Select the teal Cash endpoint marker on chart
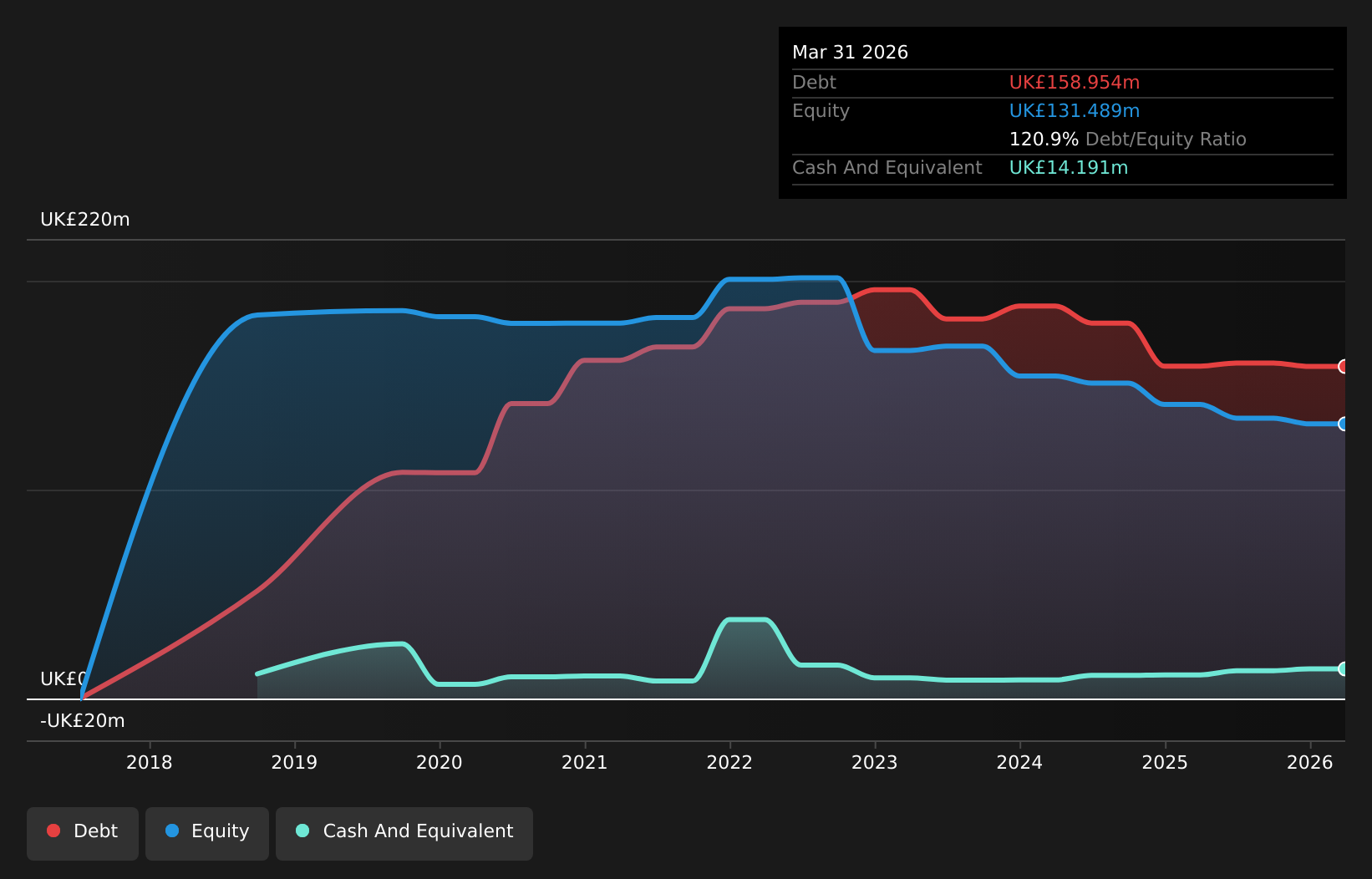1372x879 pixels. click(1344, 668)
